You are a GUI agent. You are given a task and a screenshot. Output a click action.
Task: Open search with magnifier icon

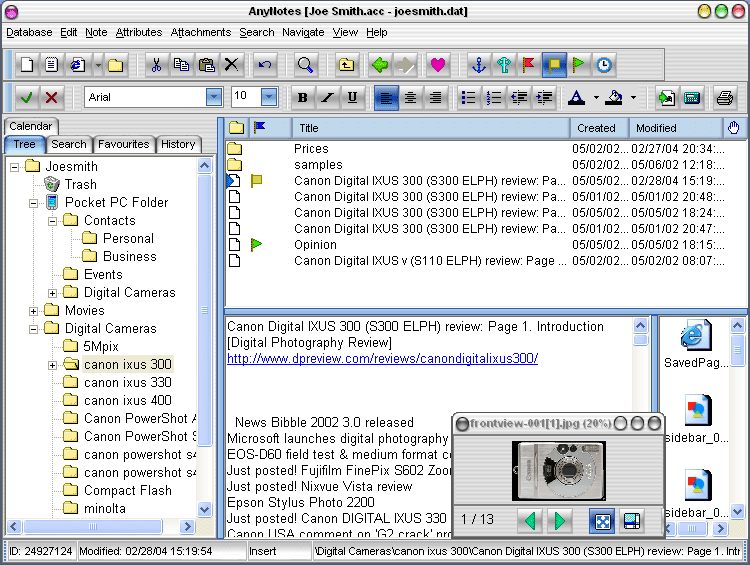(305, 65)
